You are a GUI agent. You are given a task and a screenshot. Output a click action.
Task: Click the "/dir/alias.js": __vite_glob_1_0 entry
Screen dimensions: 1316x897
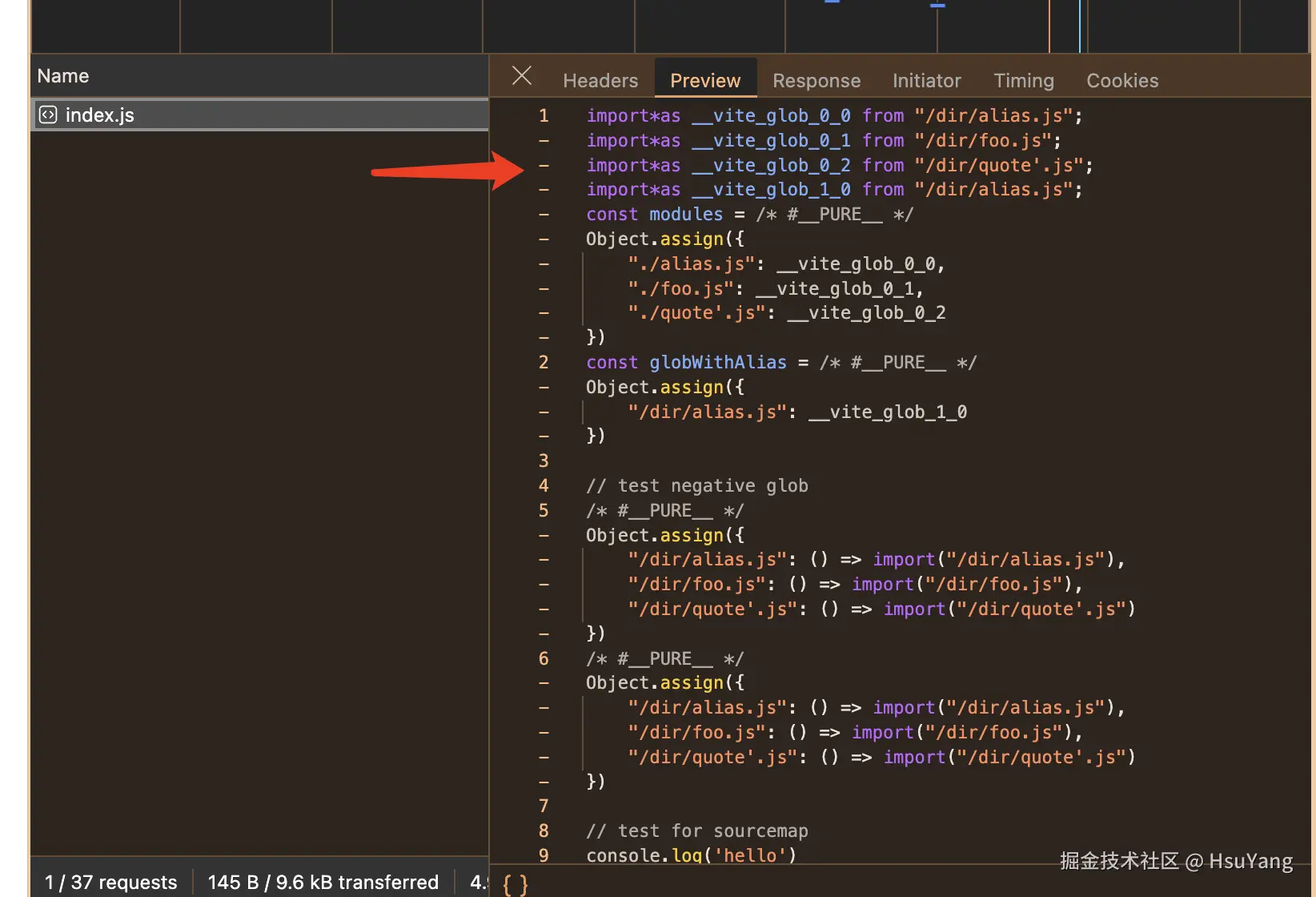797,412
